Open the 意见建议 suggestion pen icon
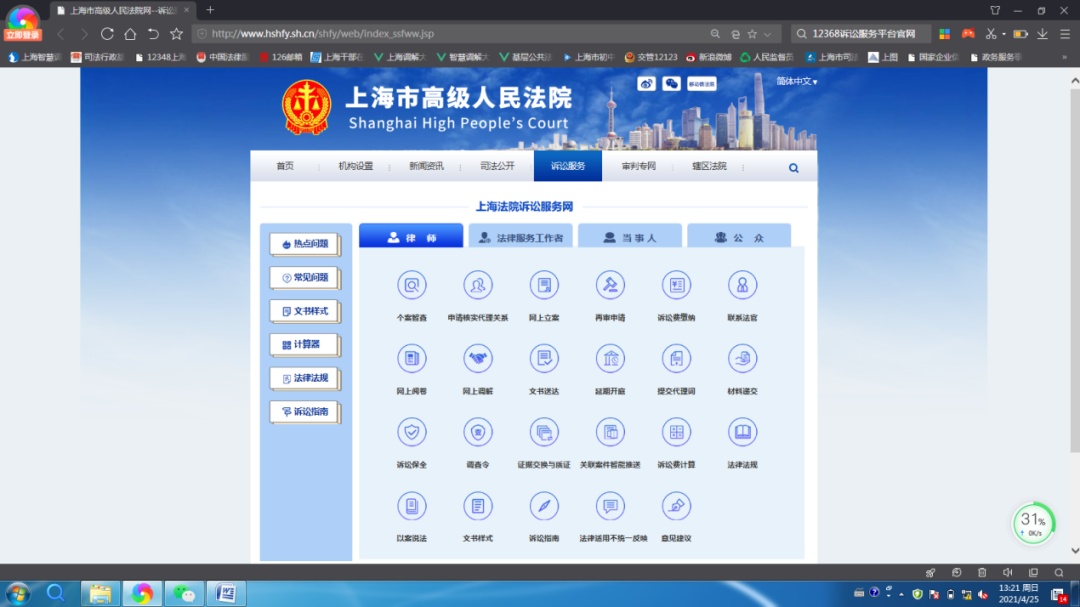 676,506
